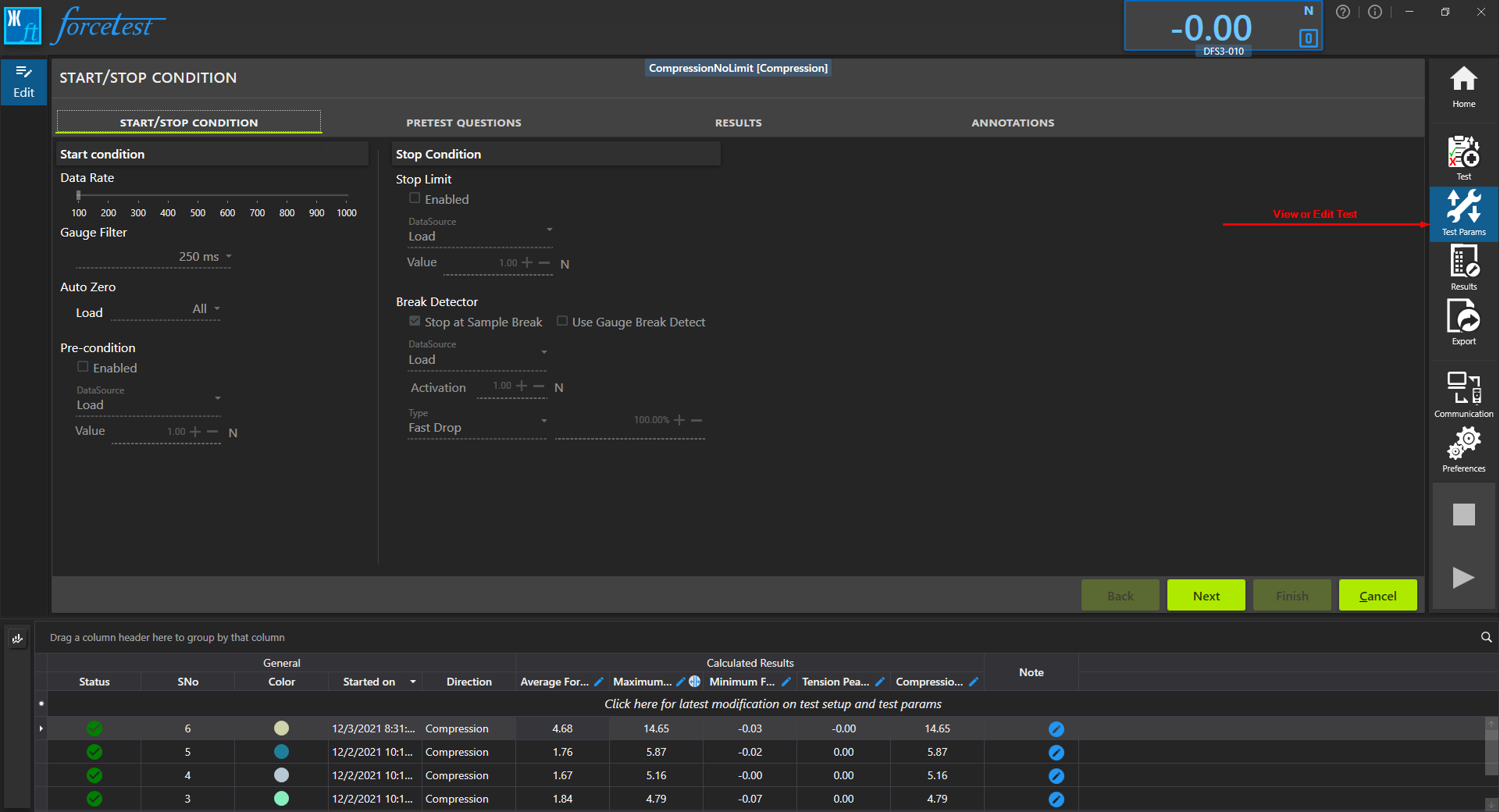
Task: Click the new row asterisk marker
Action: pyautogui.click(x=41, y=704)
